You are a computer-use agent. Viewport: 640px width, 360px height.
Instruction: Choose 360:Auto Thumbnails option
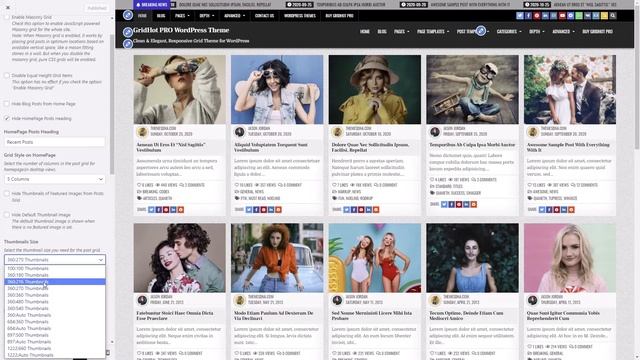55,315
